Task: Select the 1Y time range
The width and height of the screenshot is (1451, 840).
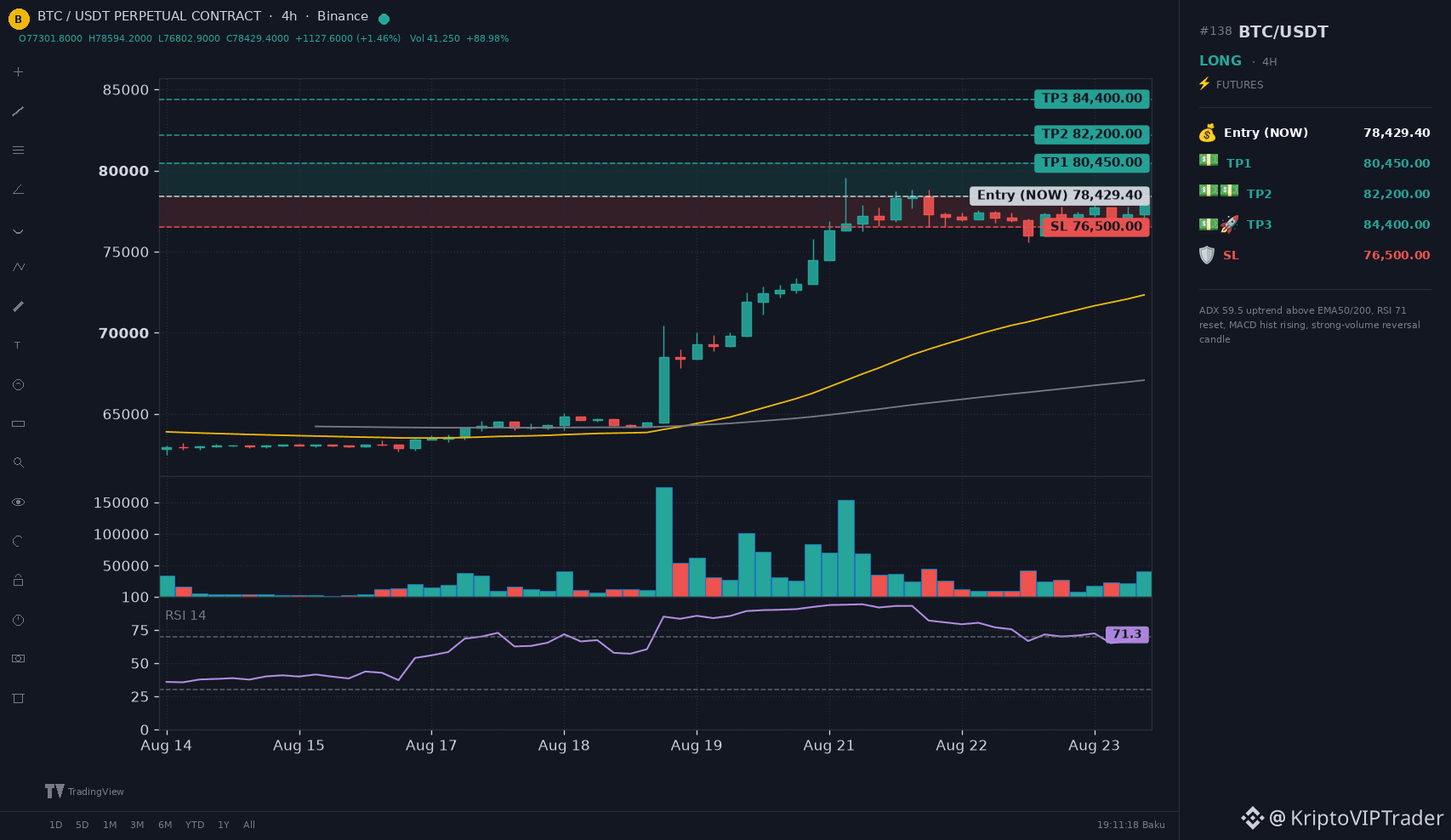Action: pos(224,825)
